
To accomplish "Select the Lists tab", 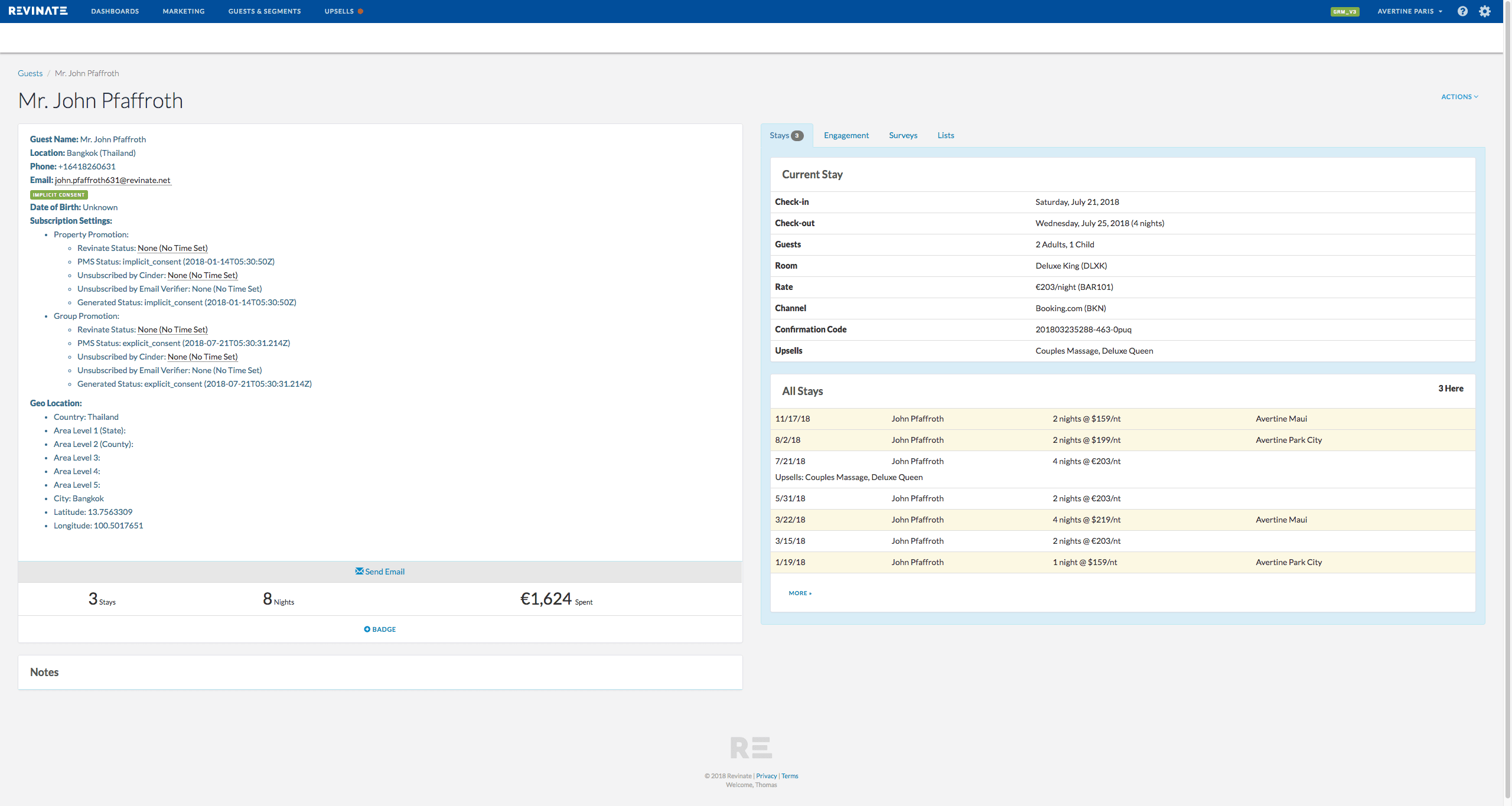I will coord(945,135).
